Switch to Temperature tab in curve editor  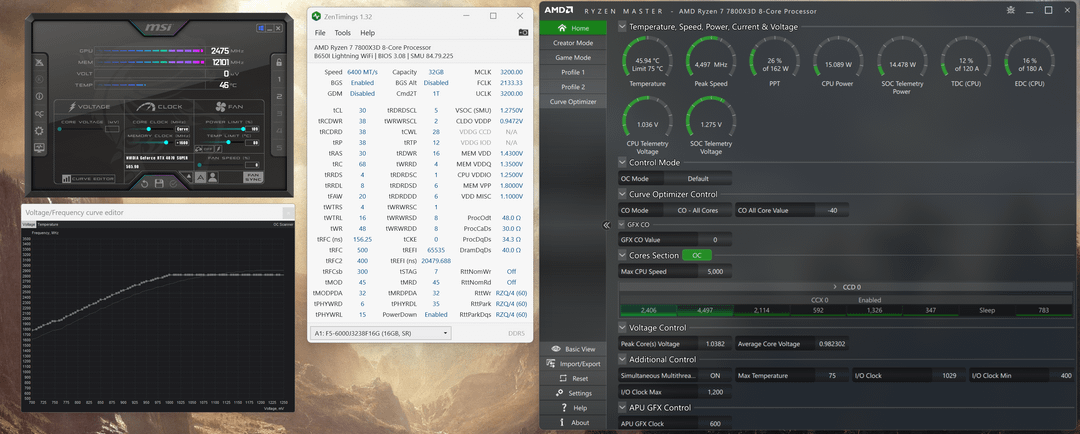click(x=48, y=225)
